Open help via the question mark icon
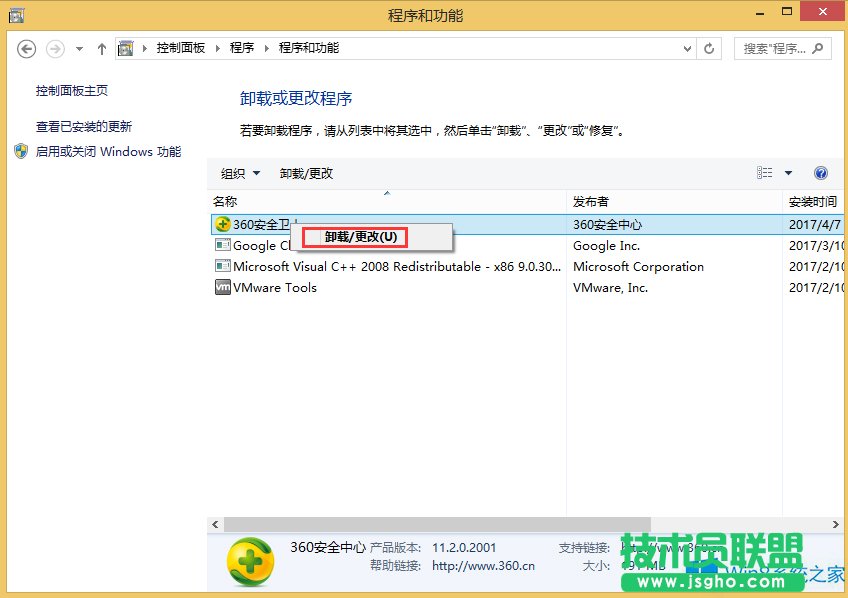 pyautogui.click(x=821, y=172)
